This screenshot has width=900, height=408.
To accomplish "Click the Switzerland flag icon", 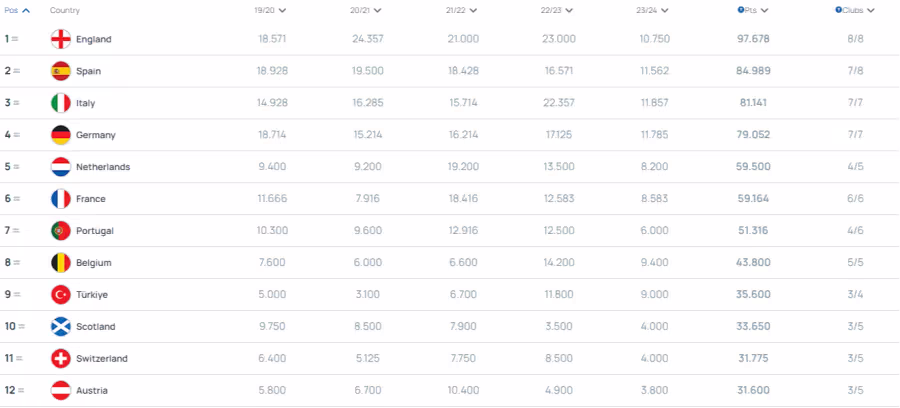I will click(x=60, y=359).
